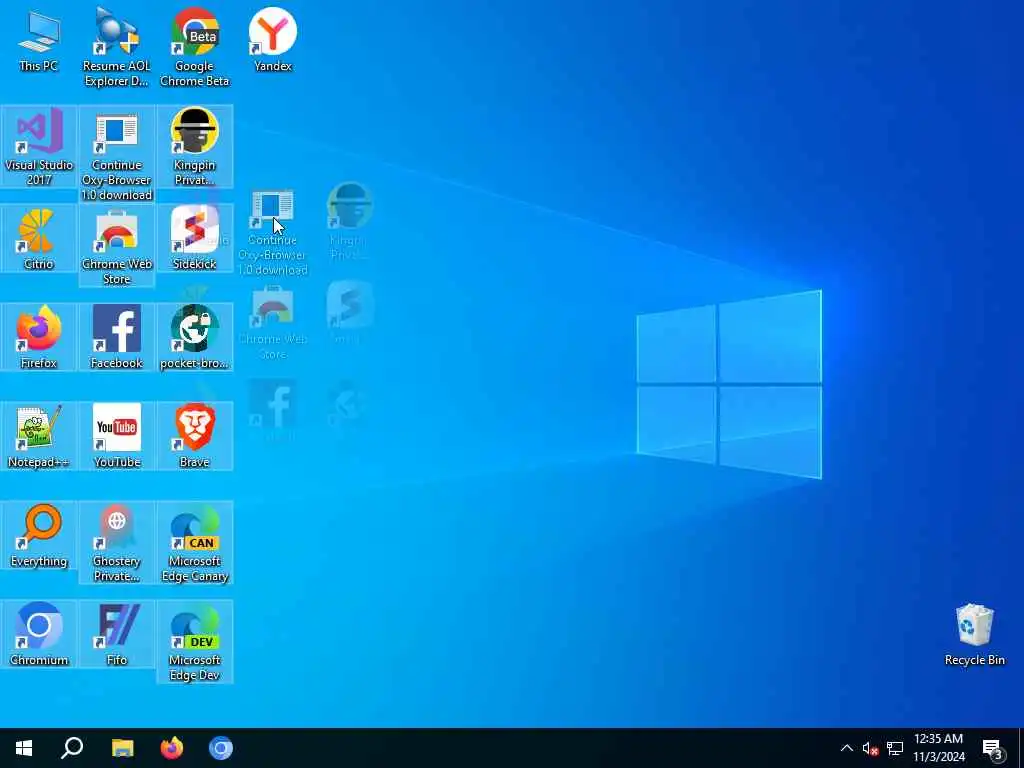Select the Firefox desktop shortcut

point(39,338)
